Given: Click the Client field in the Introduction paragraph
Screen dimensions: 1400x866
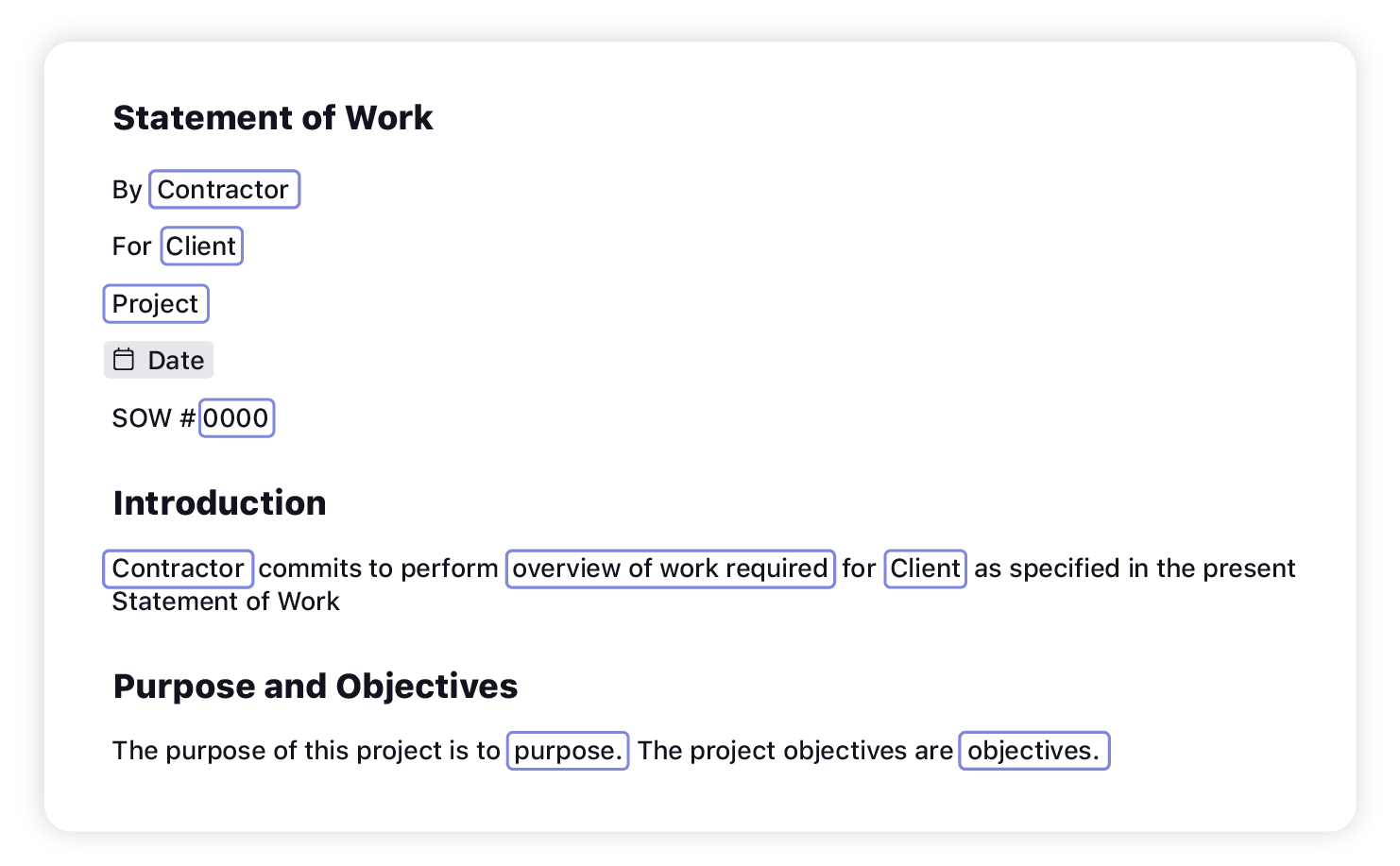Looking at the screenshot, I should click(x=925, y=569).
